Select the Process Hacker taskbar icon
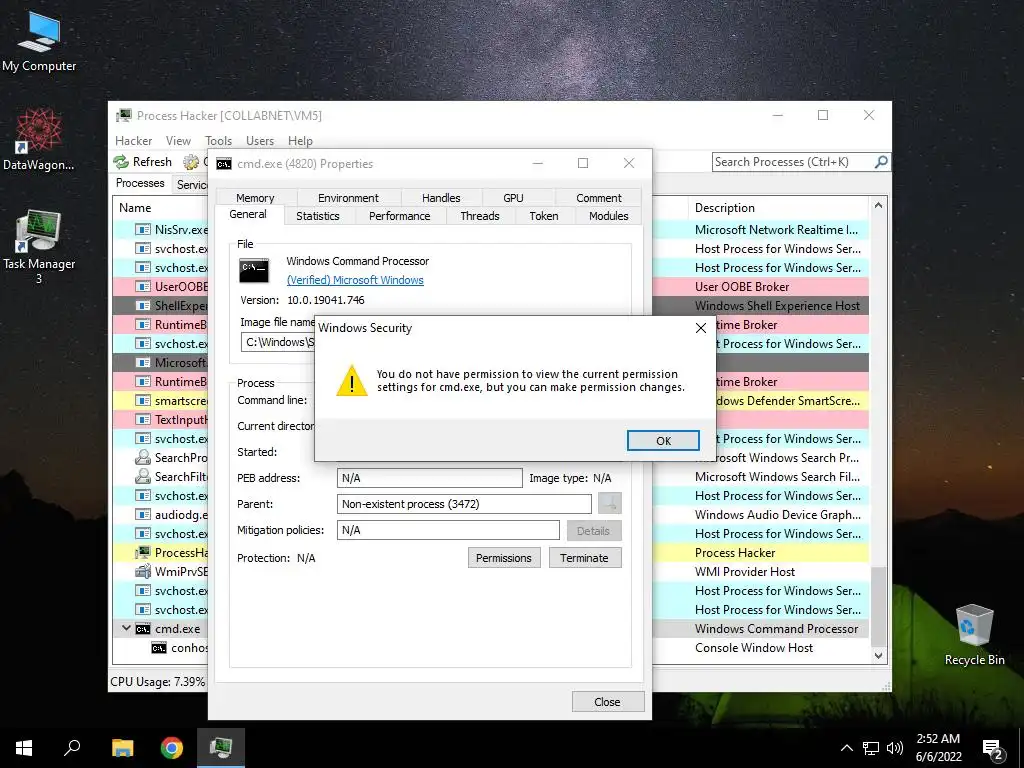The height and width of the screenshot is (768, 1024). 221,748
